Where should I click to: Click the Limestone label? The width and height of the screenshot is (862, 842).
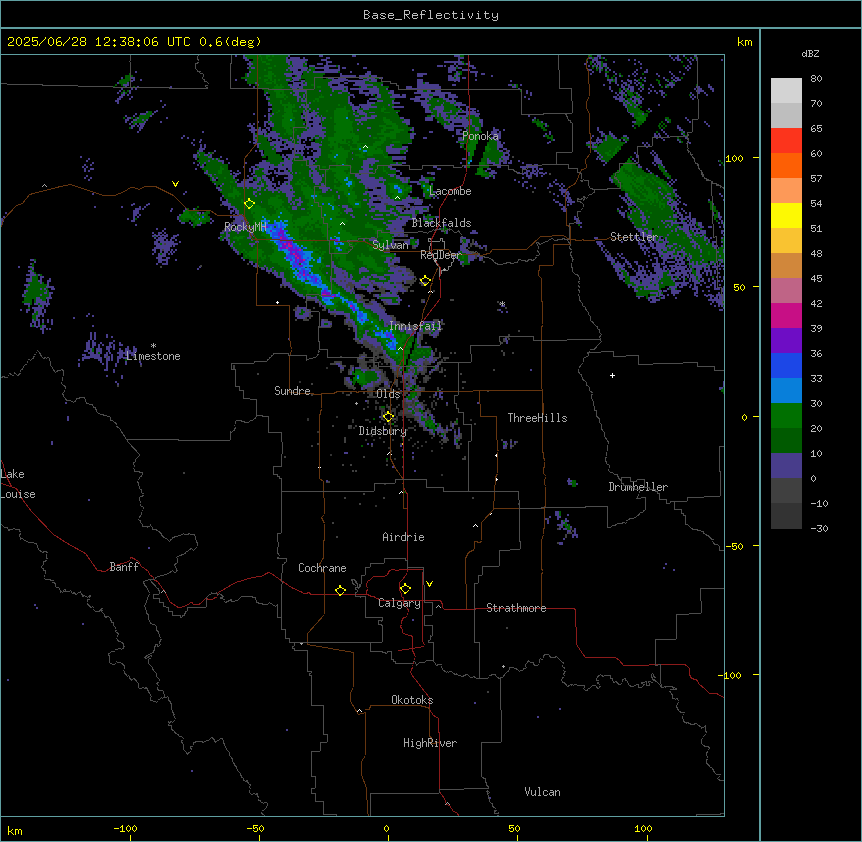pyautogui.click(x=153, y=356)
